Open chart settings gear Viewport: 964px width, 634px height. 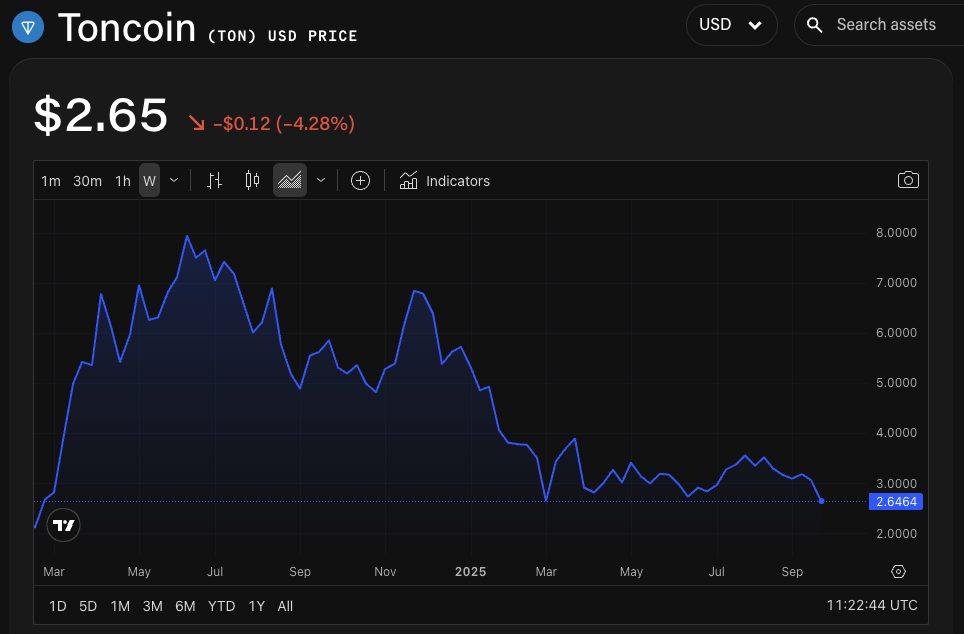pyautogui.click(x=897, y=571)
